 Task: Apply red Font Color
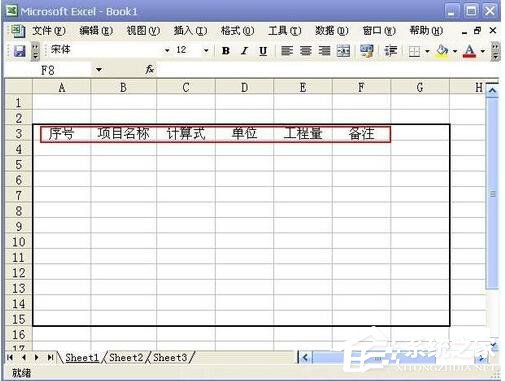pos(469,51)
